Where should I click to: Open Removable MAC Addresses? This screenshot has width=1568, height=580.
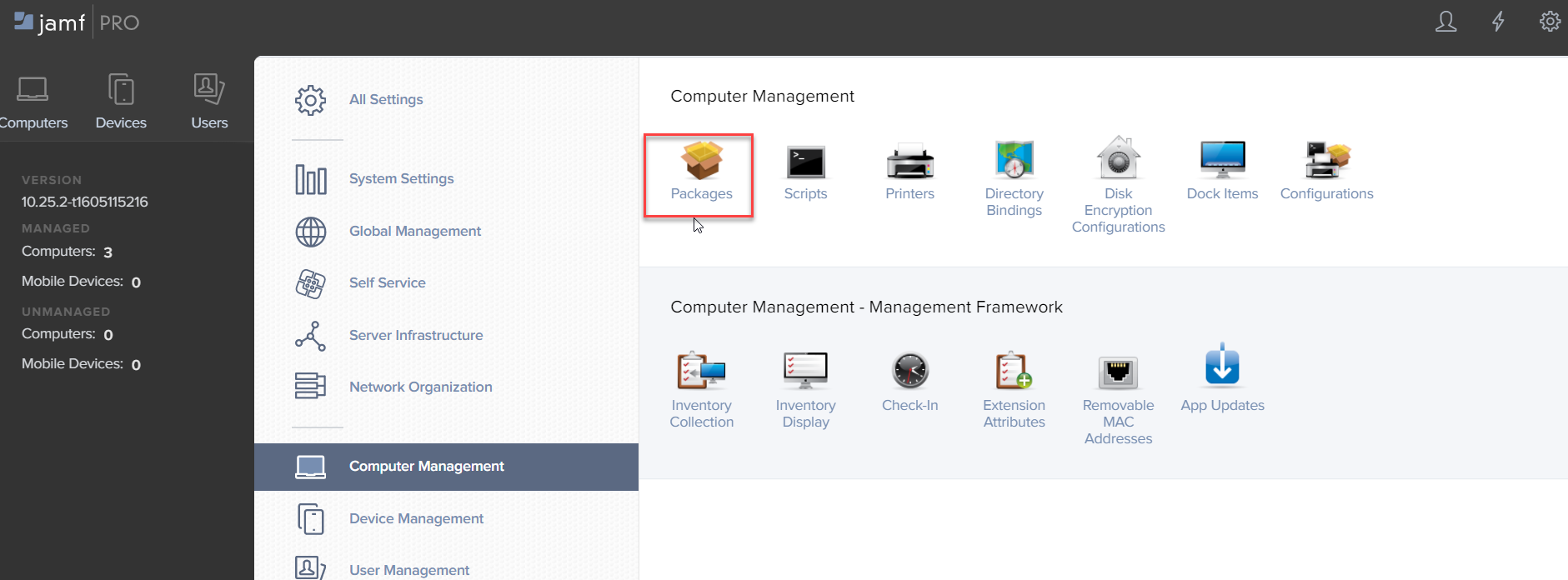(x=1118, y=372)
